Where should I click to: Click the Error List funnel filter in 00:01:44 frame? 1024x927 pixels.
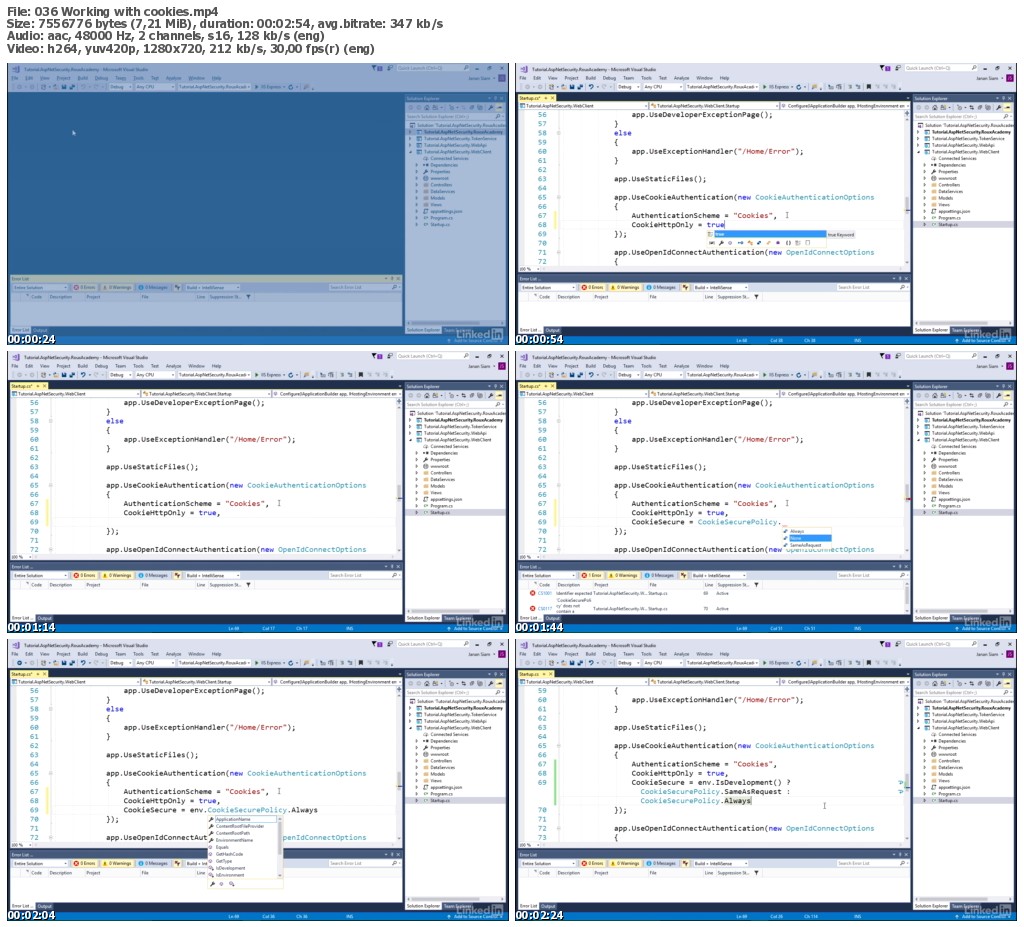tap(757, 585)
